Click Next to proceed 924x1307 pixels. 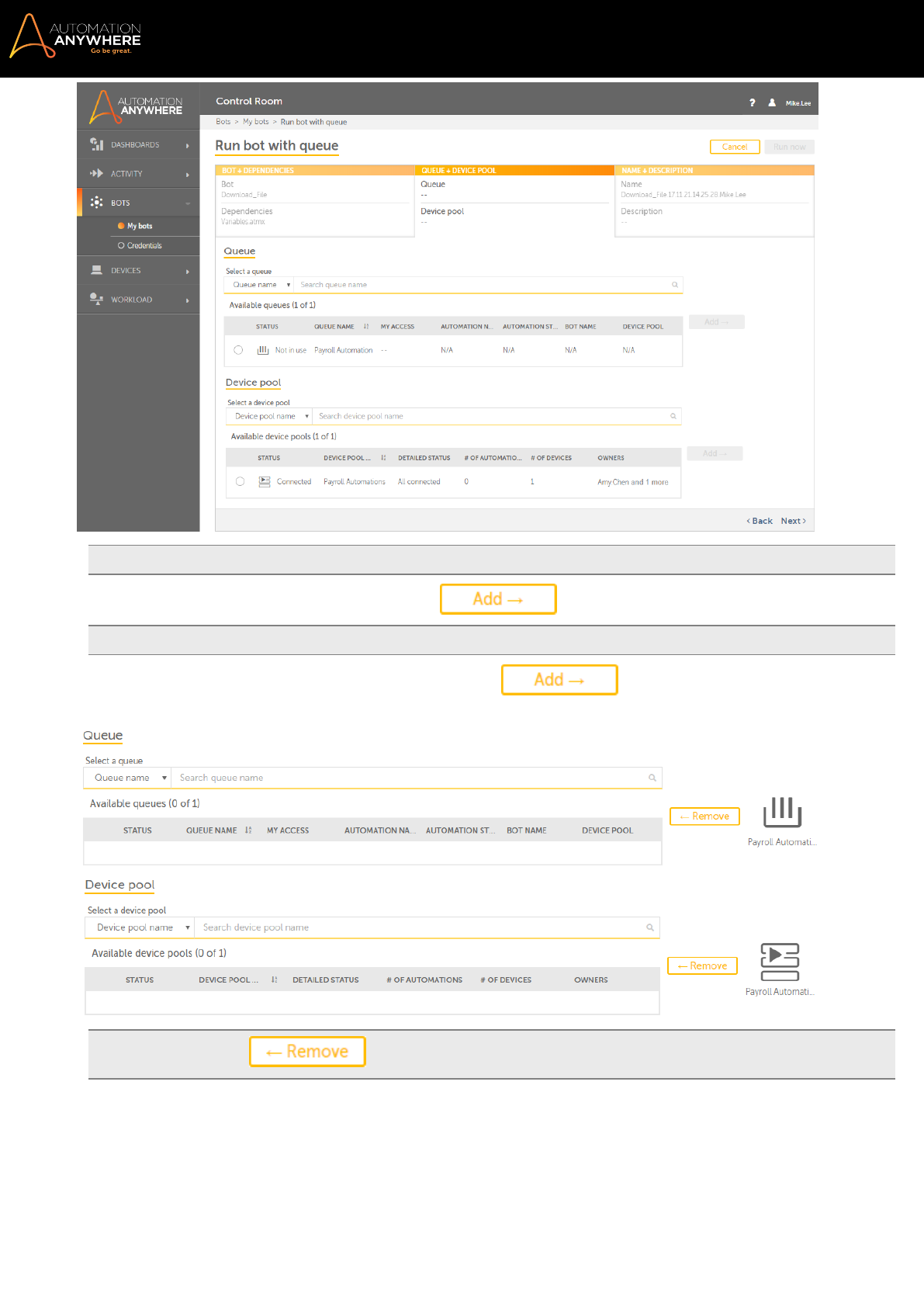pos(794,521)
